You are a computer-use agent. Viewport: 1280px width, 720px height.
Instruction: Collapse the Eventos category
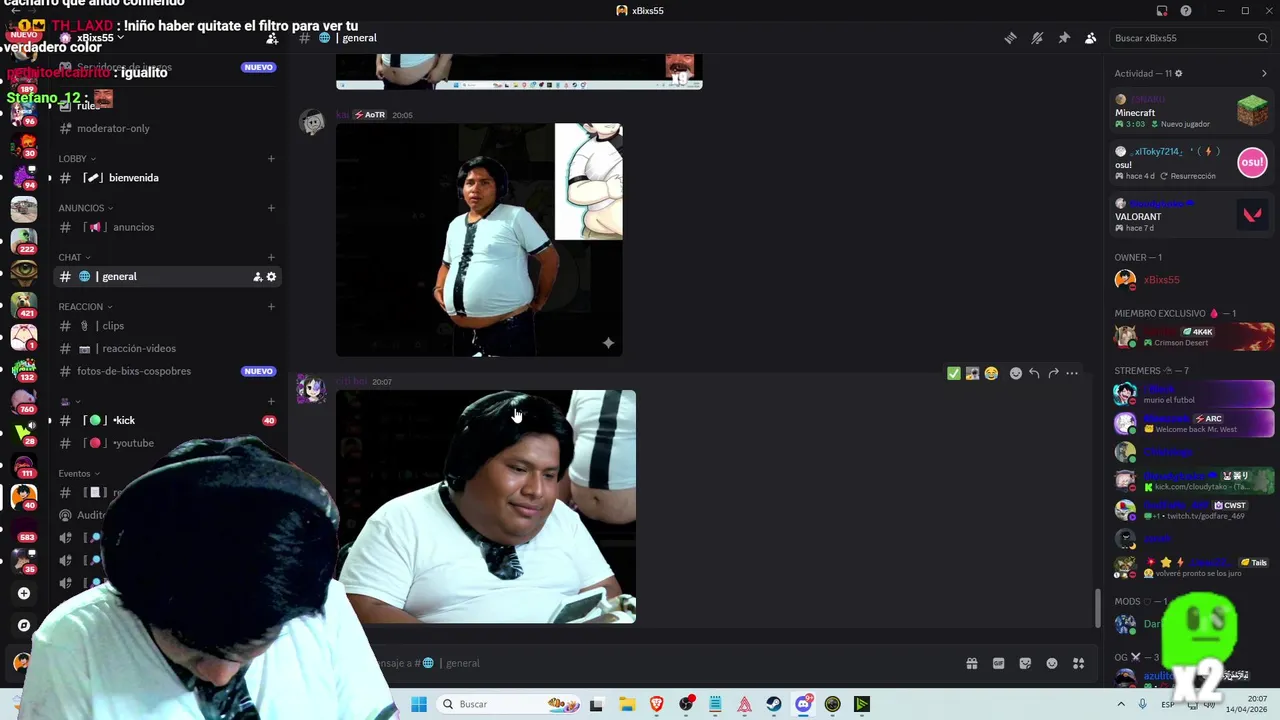tap(79, 474)
